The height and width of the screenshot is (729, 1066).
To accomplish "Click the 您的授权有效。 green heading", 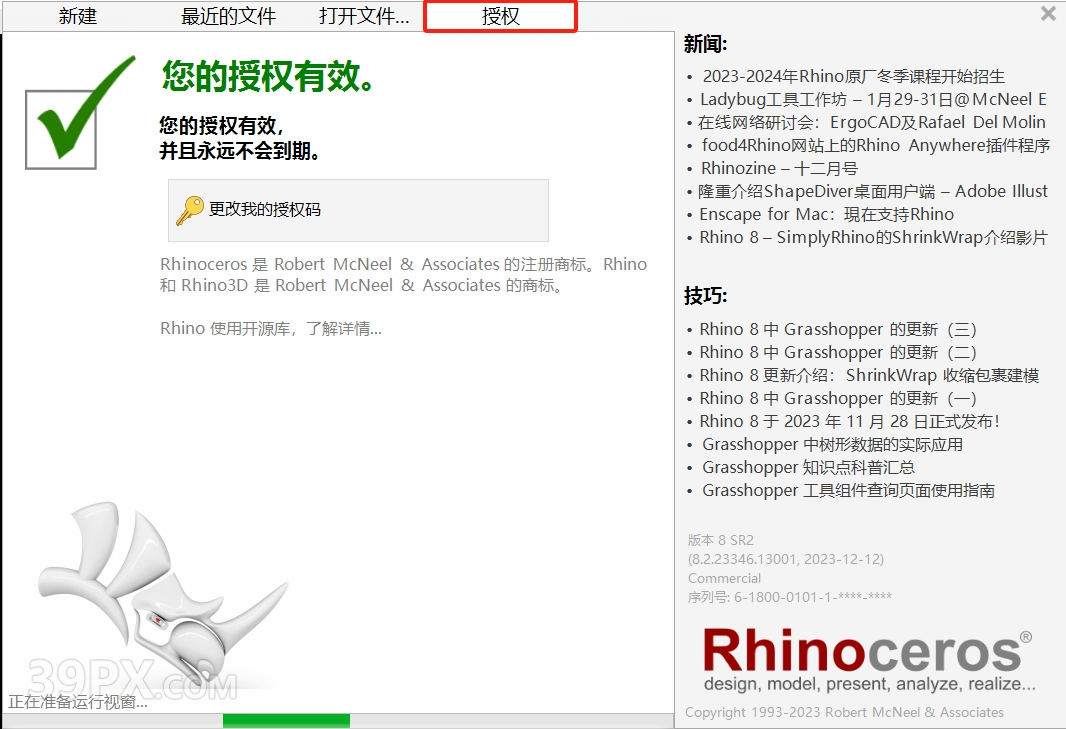I will click(268, 75).
